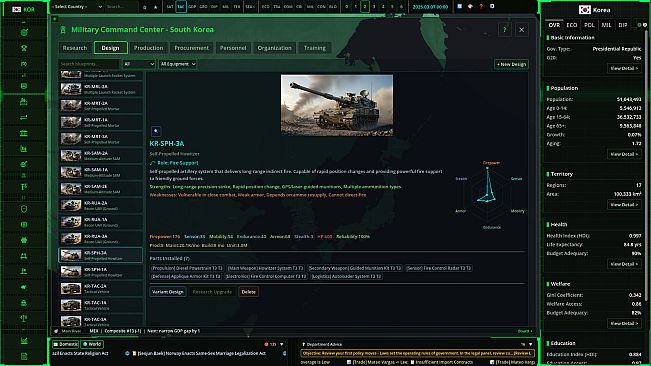This screenshot has width=651, height=366.
Task: Click the swap arrows icon in left sidebar
Action: (24, 117)
